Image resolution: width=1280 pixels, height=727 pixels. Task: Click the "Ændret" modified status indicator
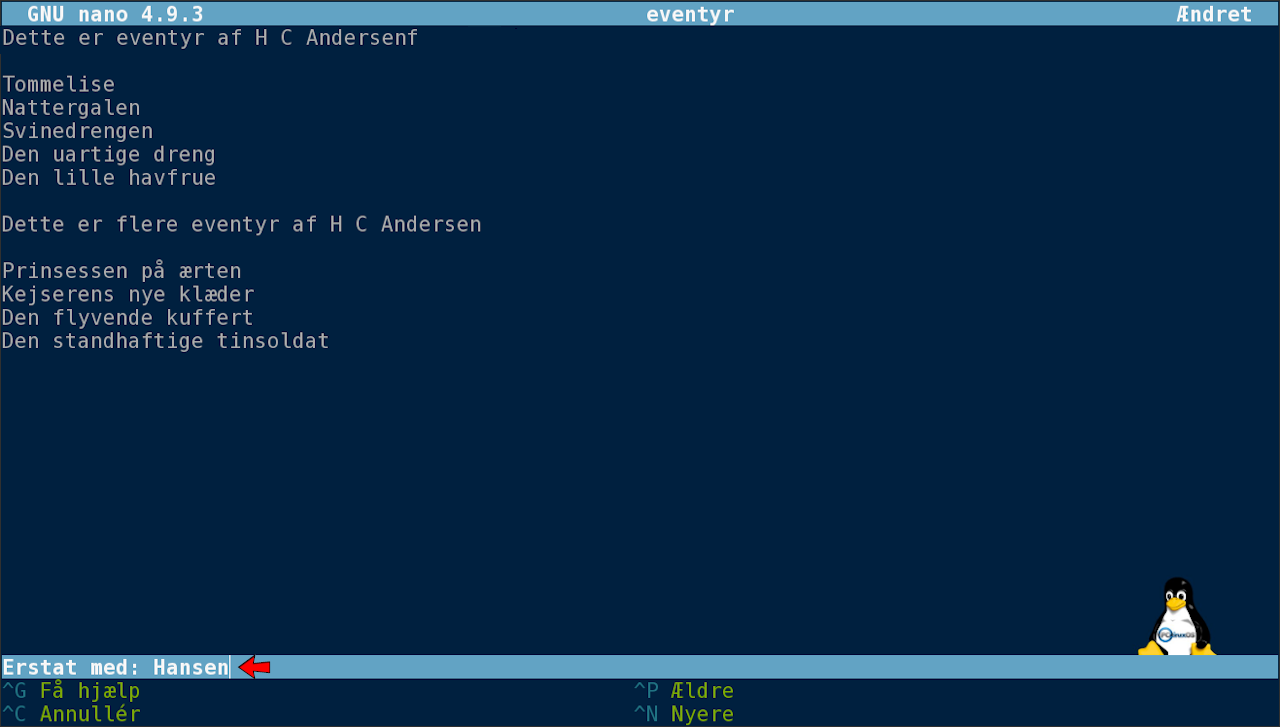[1214, 14]
